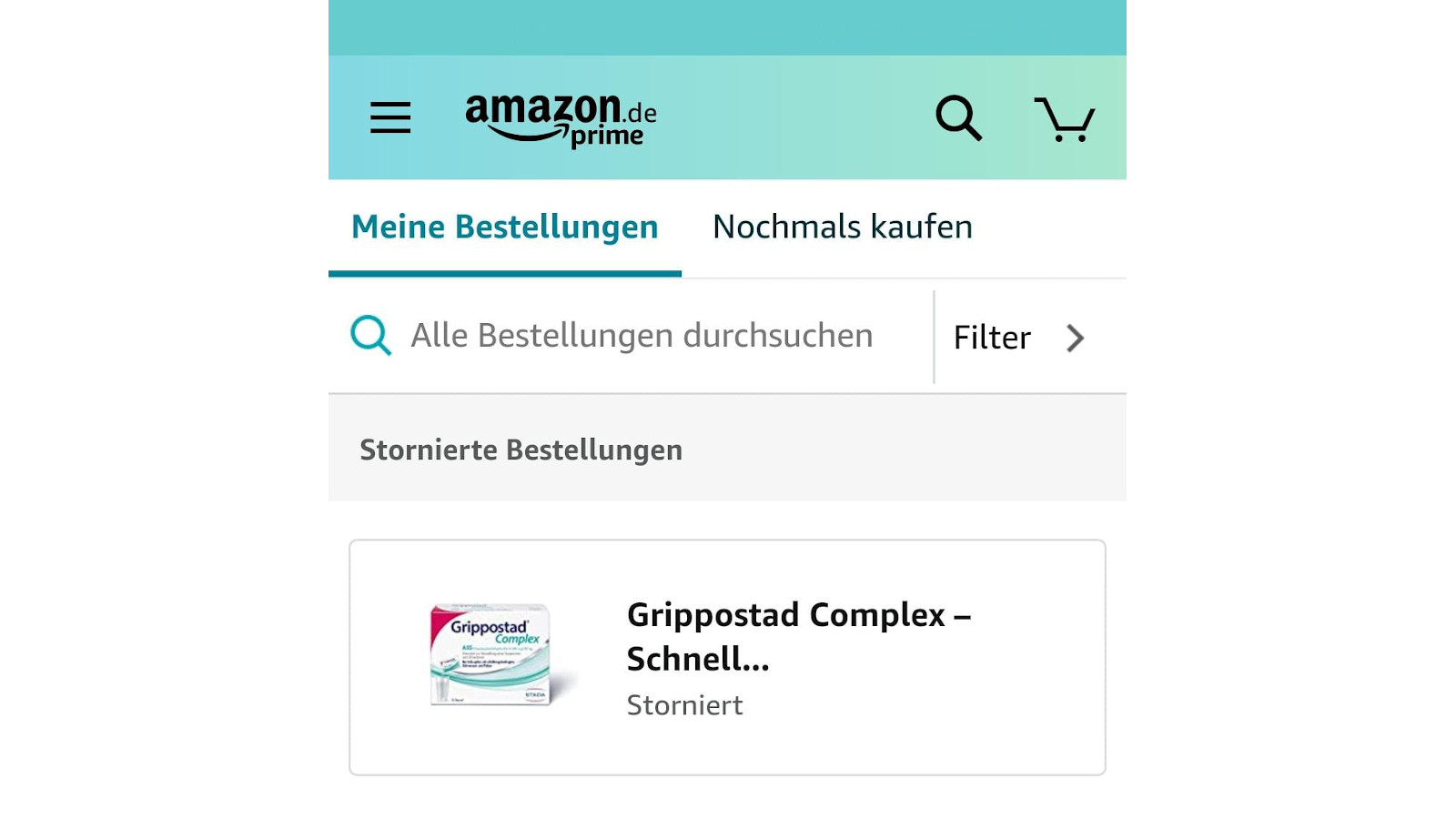
Task: Click the Storniert status text
Action: point(684,705)
